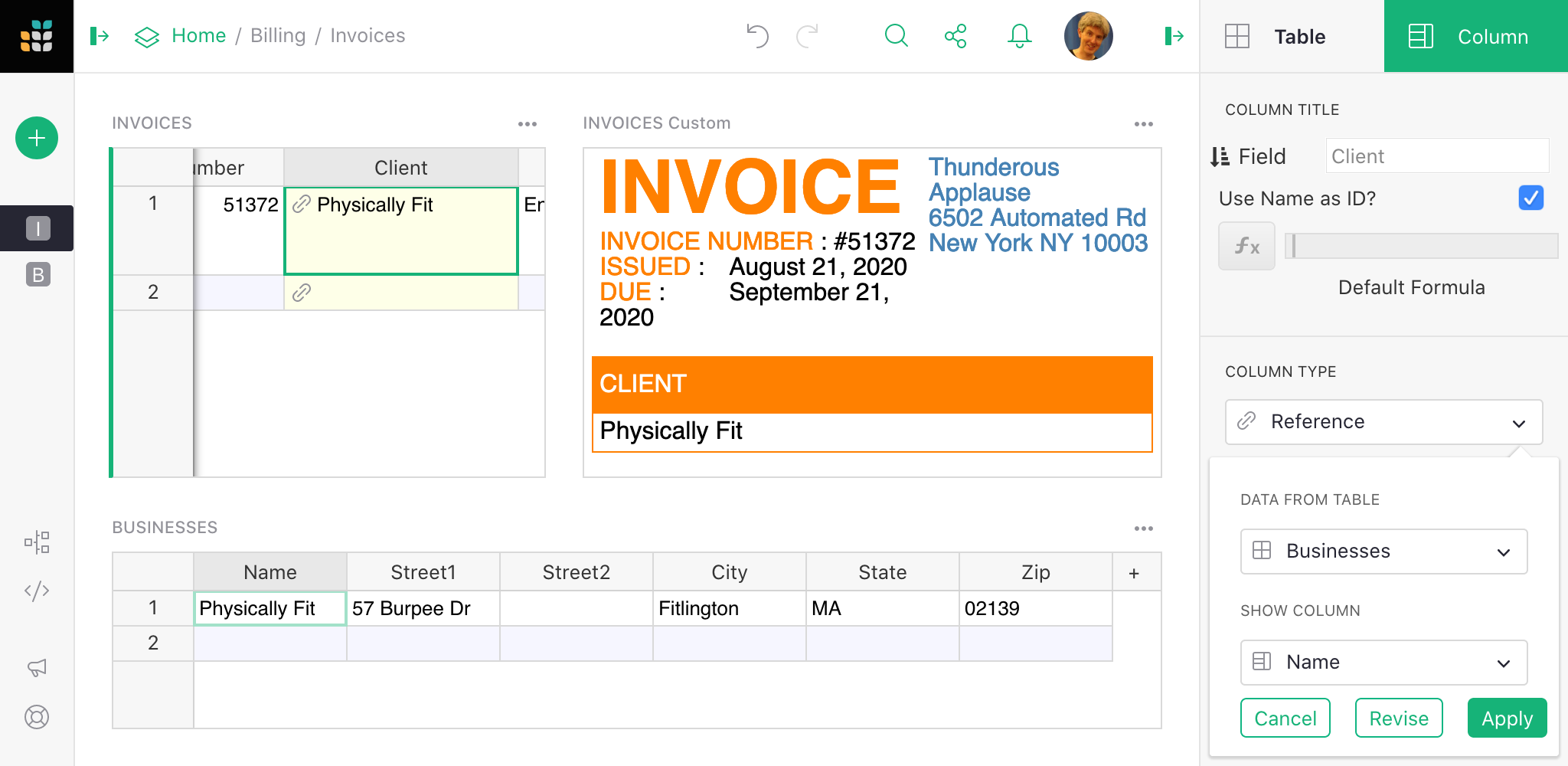Open the Data From Table Businesses dropdown
Image resolution: width=1568 pixels, height=766 pixels.
pos(1383,551)
